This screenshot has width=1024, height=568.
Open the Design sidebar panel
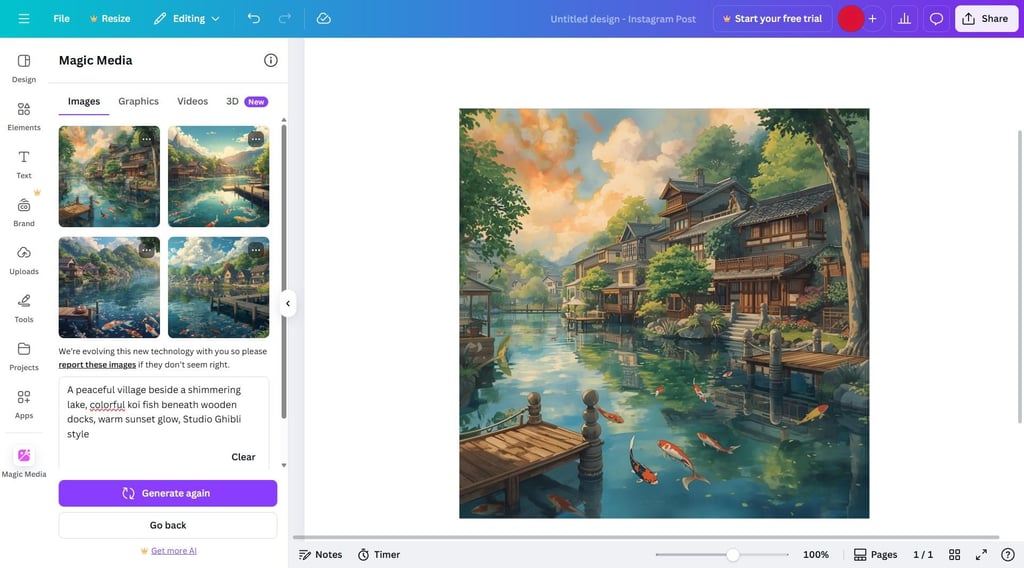pyautogui.click(x=24, y=69)
